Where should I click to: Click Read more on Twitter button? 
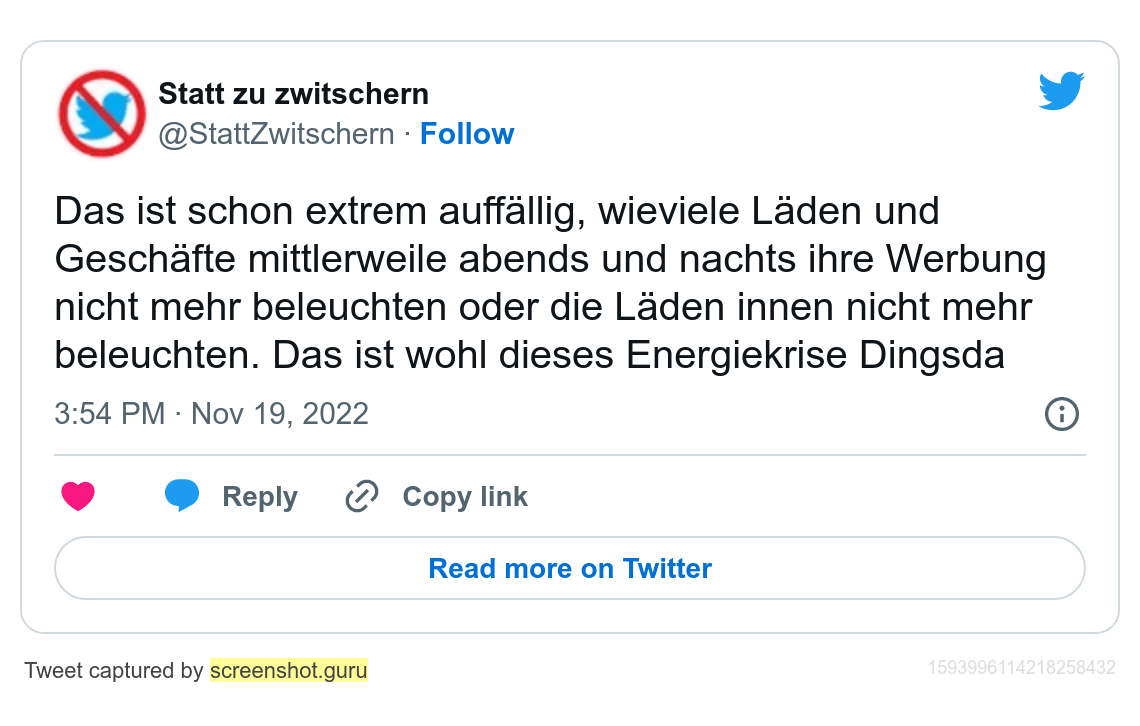[x=569, y=569]
